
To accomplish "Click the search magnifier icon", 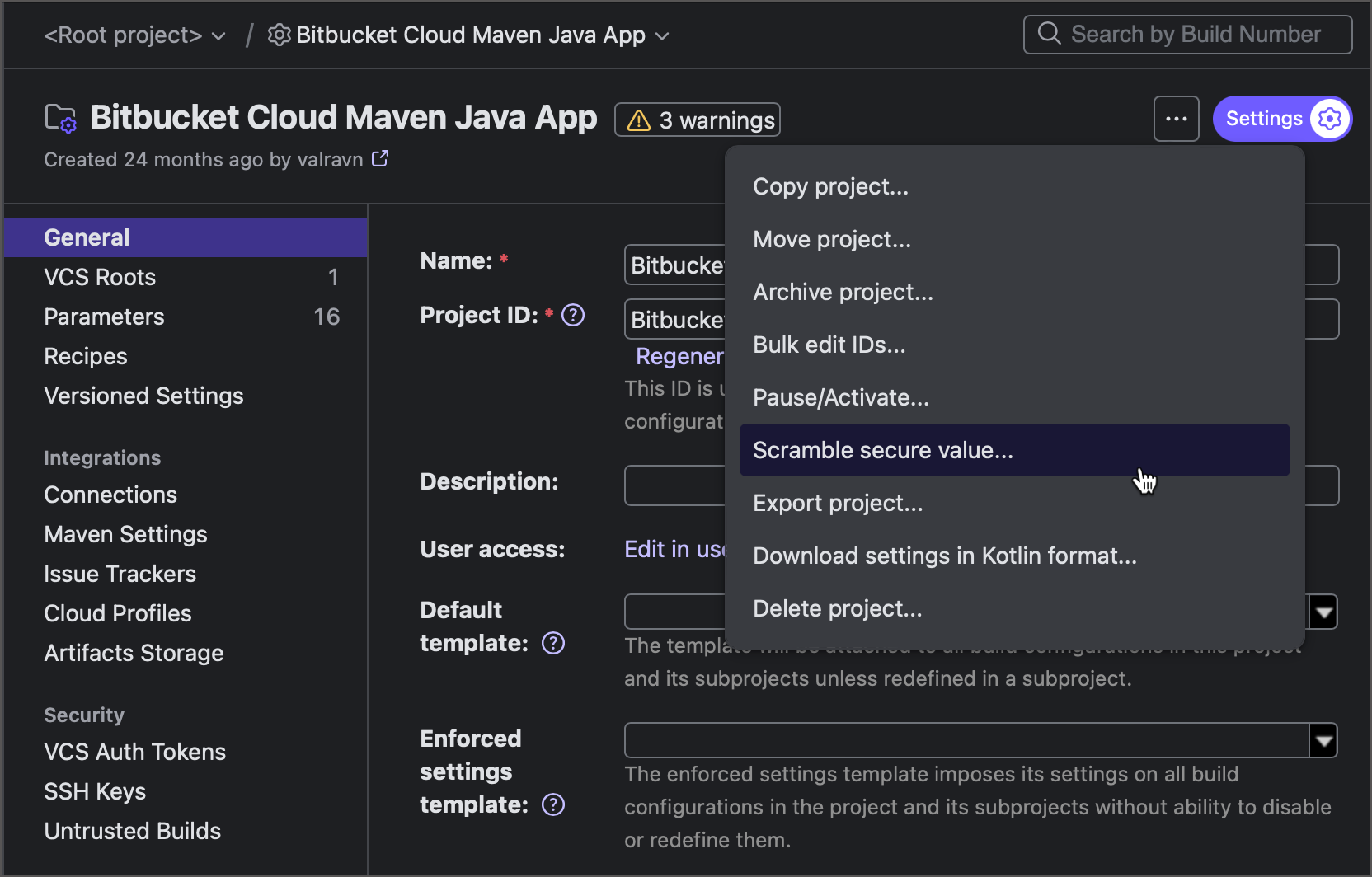I will click(x=1049, y=34).
